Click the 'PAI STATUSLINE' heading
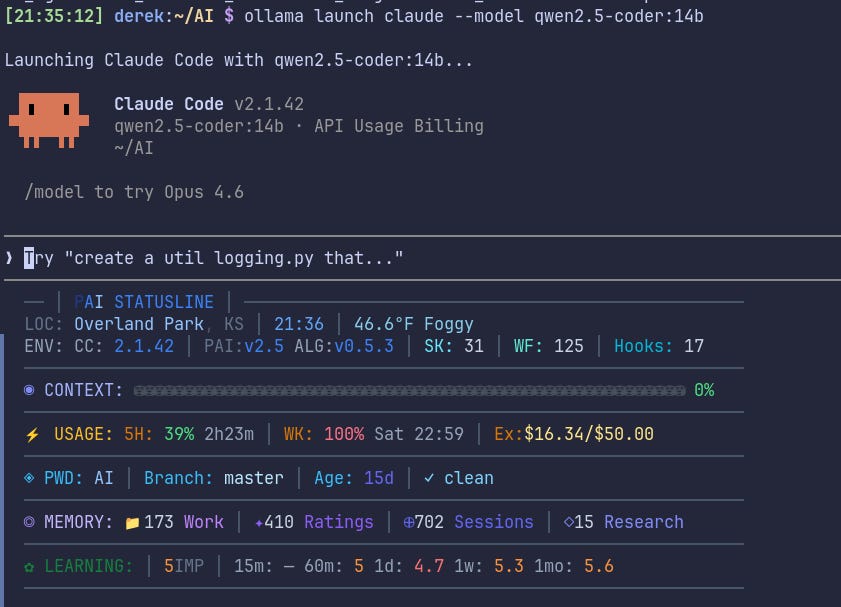This screenshot has height=607, width=841. (x=144, y=302)
